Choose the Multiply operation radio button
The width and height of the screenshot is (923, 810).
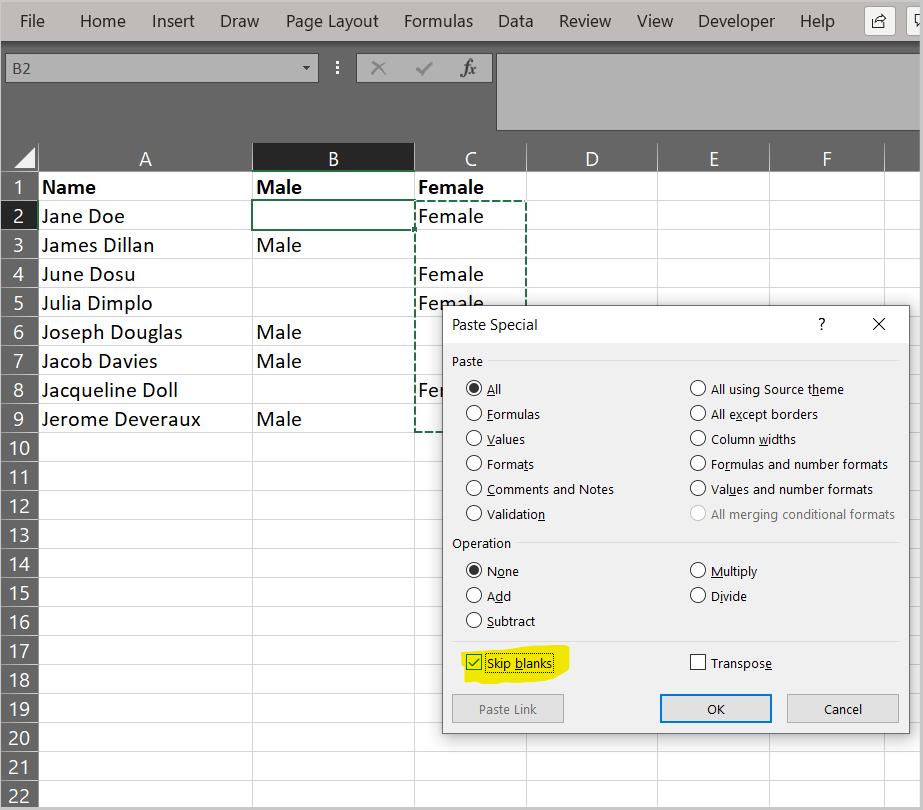[x=698, y=570]
